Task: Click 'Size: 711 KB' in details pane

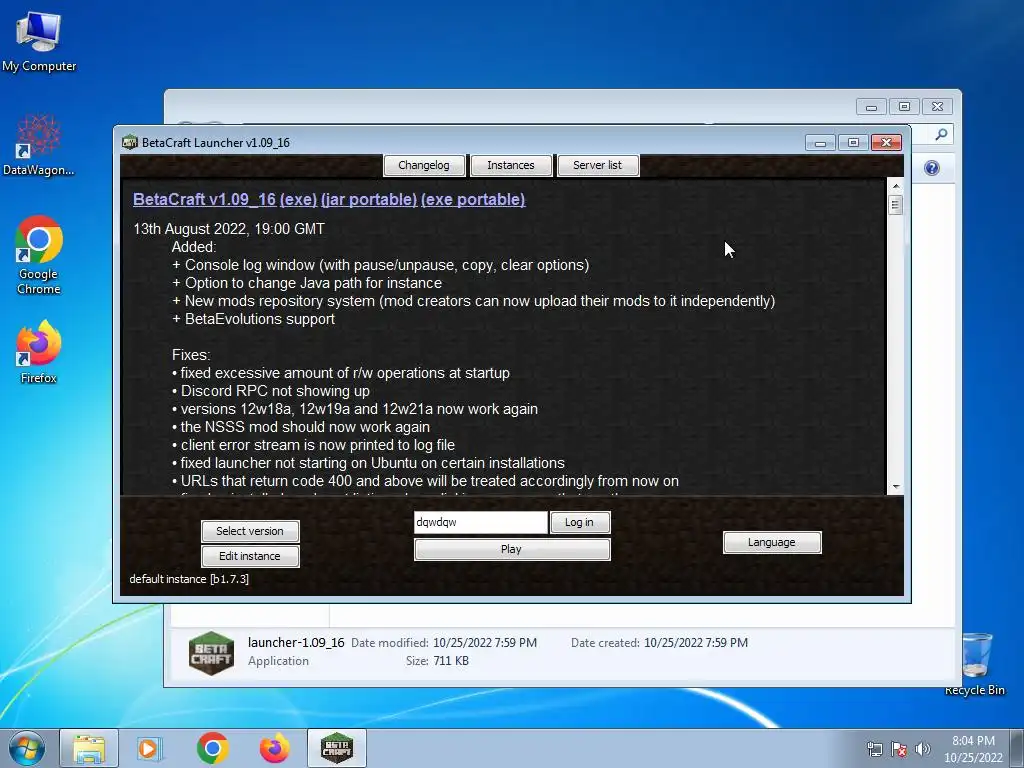Action: coord(437,661)
